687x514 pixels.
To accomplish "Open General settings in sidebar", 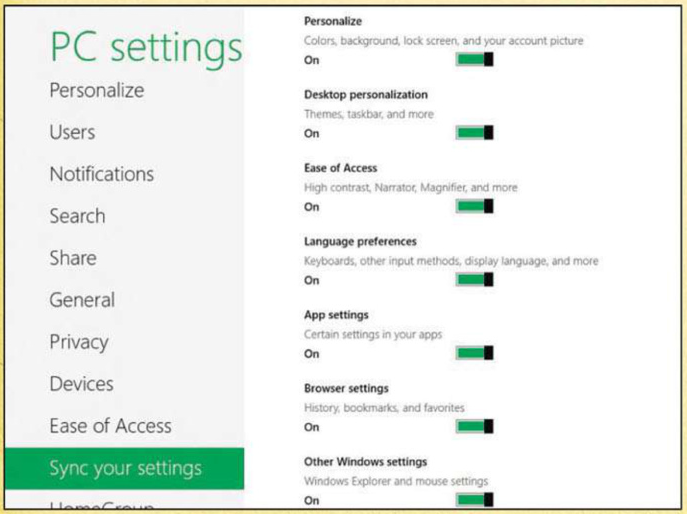I will coord(82,300).
